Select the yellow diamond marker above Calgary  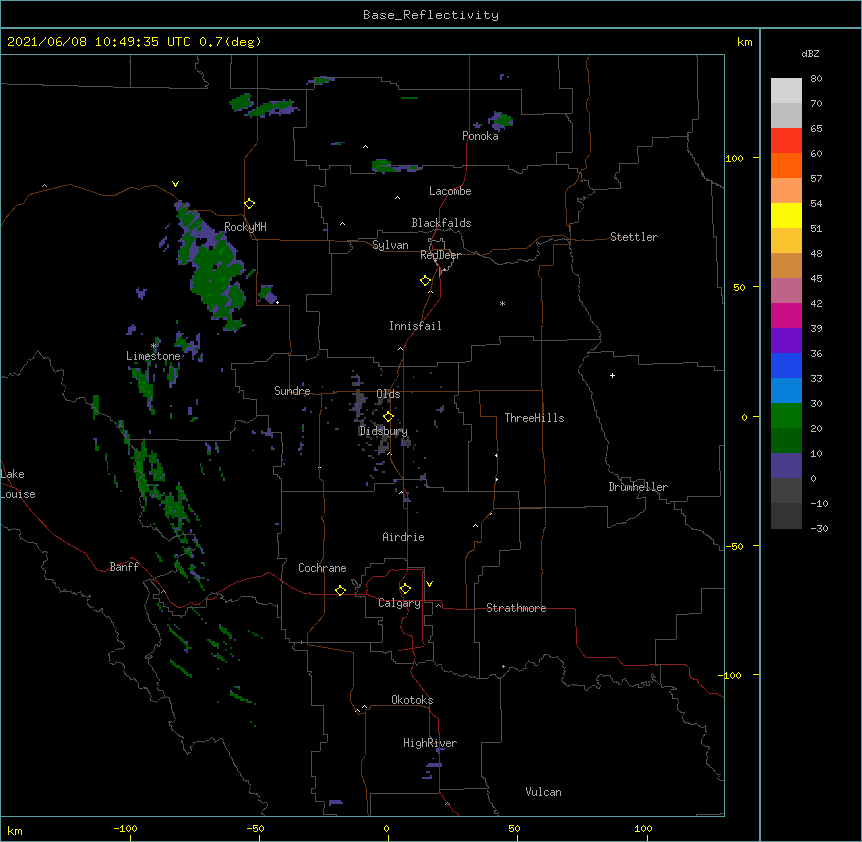pos(405,589)
